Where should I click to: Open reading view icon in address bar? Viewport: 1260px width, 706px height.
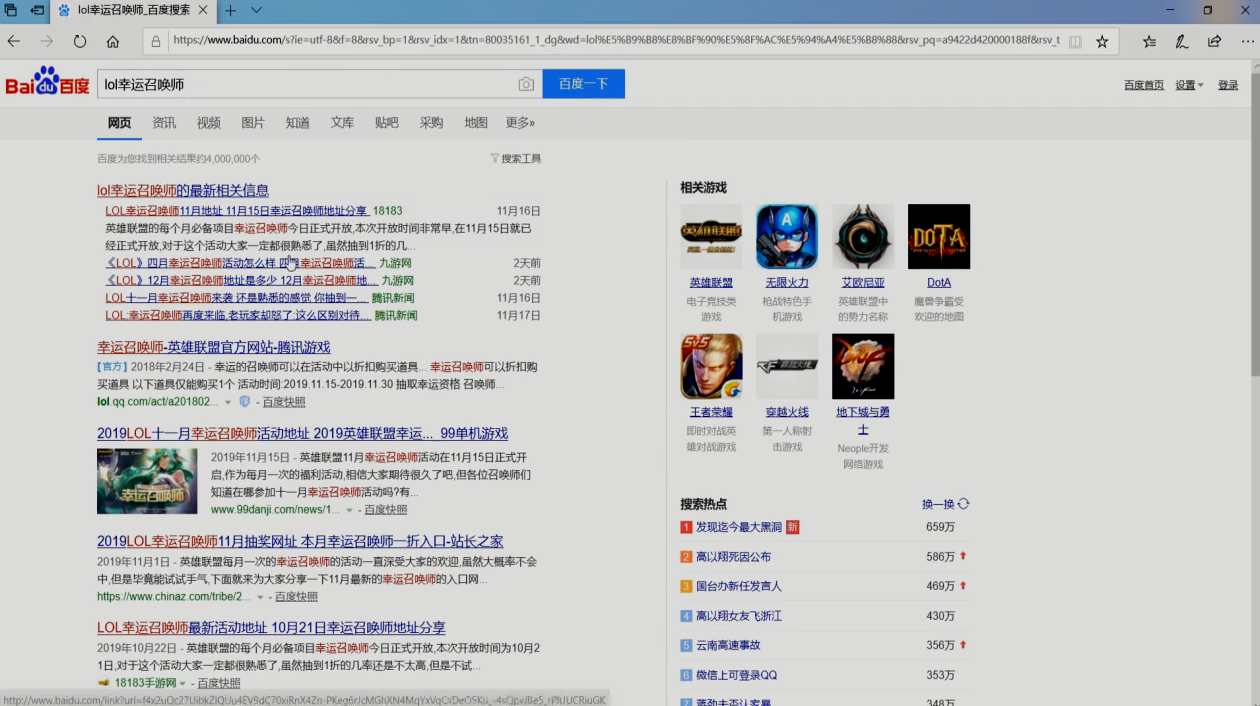[1075, 41]
